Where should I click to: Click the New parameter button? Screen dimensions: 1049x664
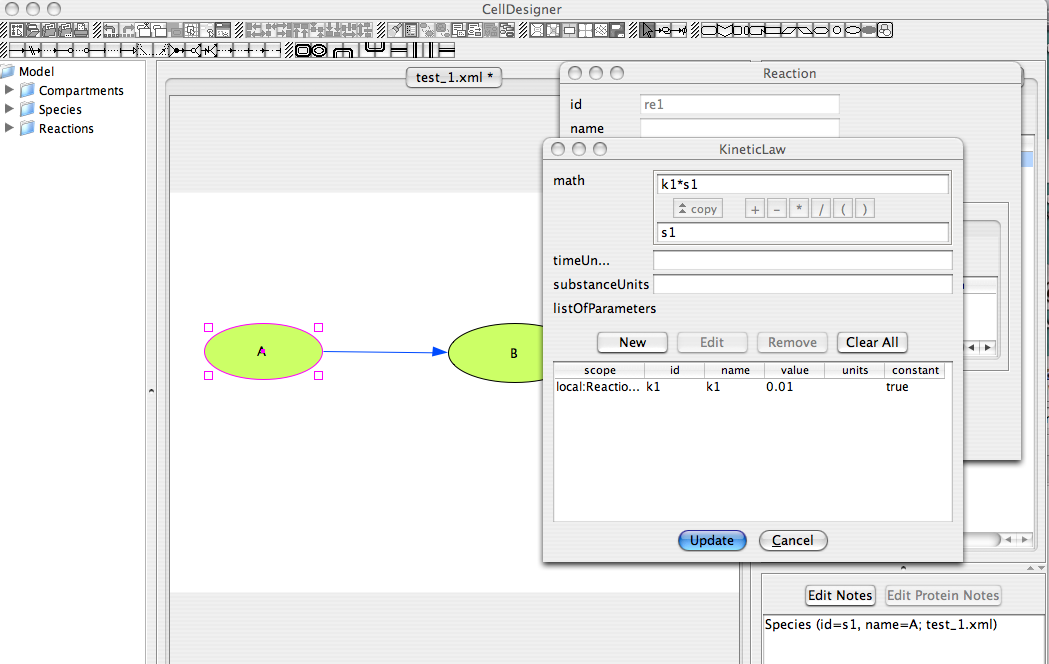point(632,342)
